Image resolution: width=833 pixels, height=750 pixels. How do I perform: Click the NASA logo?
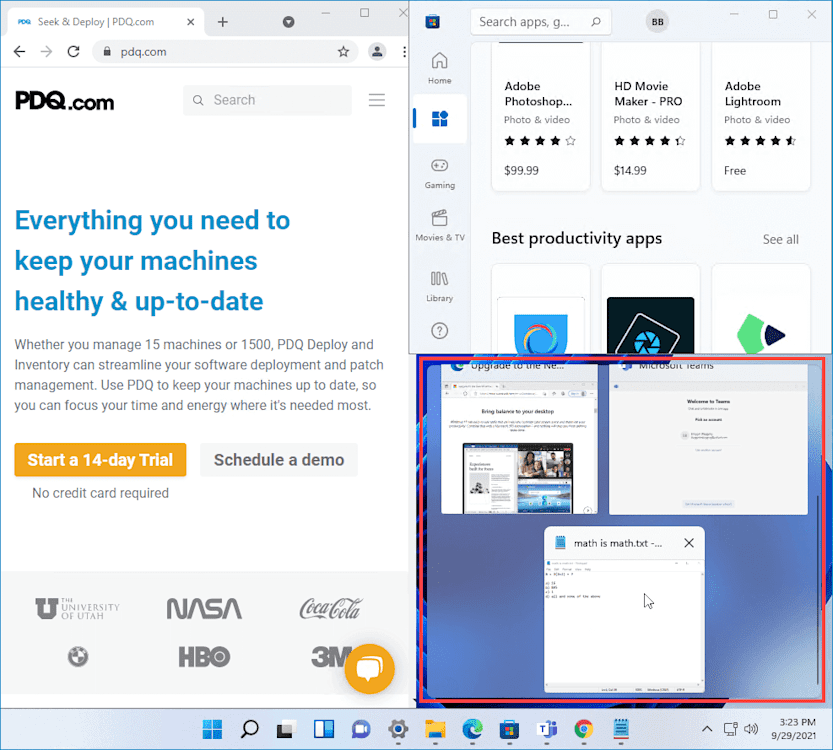point(204,609)
